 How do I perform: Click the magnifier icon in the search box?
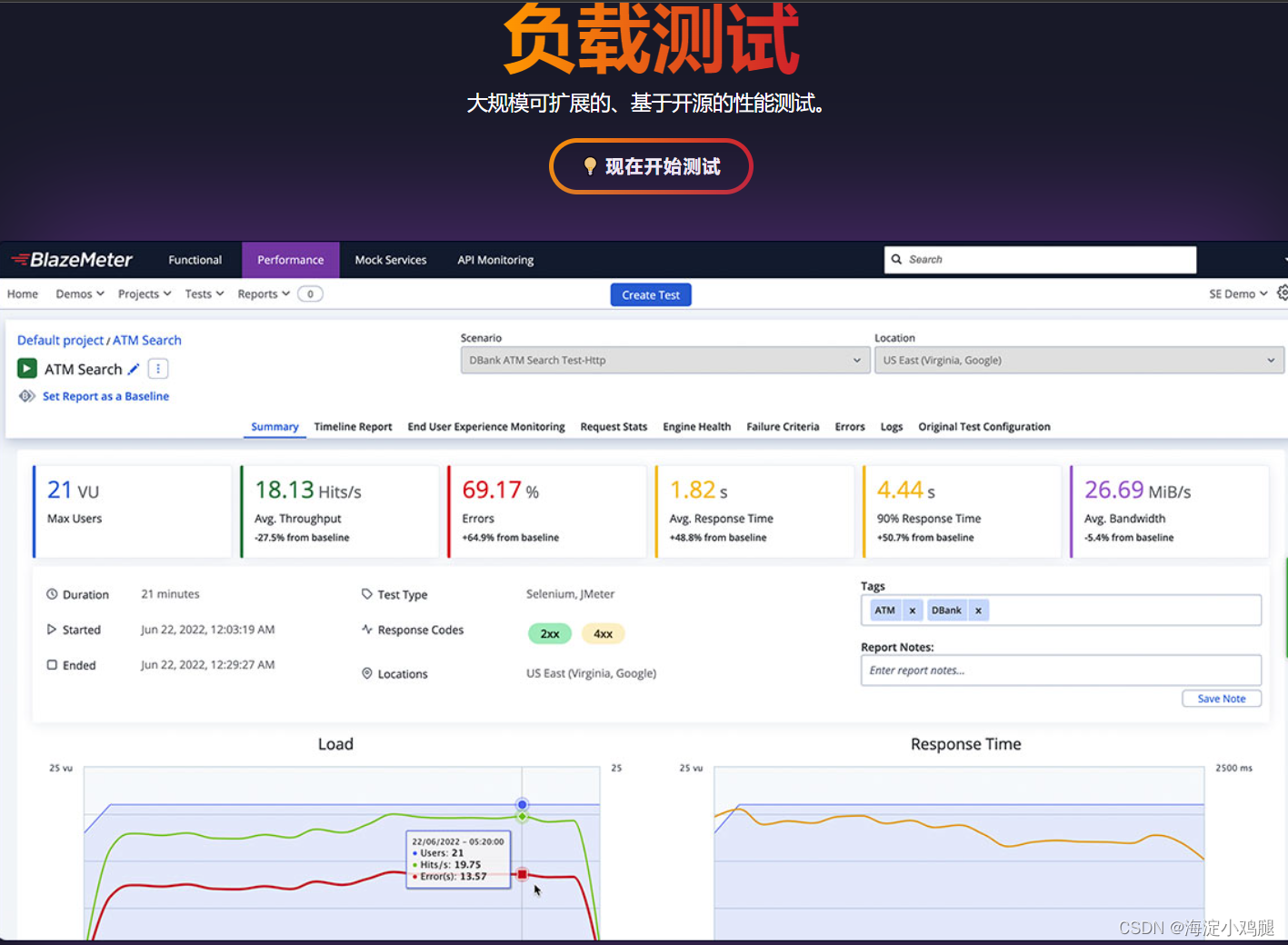point(897,259)
